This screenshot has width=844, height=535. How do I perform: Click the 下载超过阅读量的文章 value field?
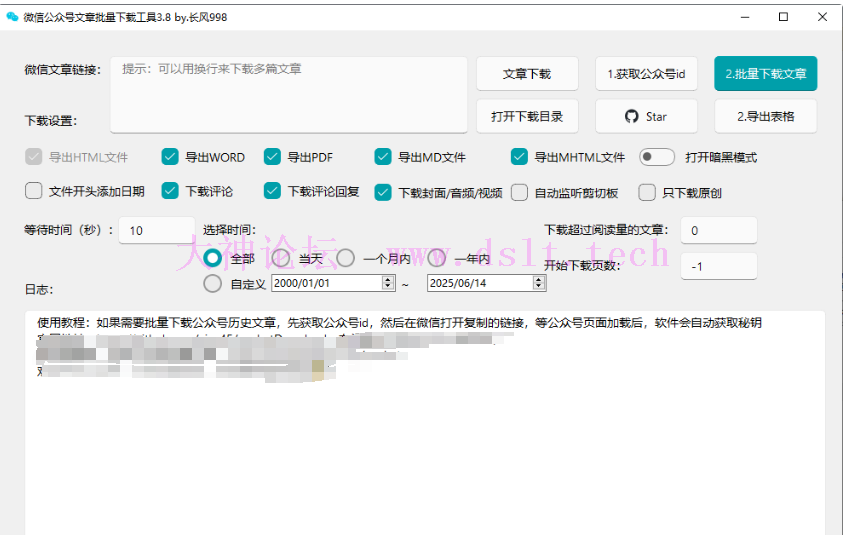point(719,230)
